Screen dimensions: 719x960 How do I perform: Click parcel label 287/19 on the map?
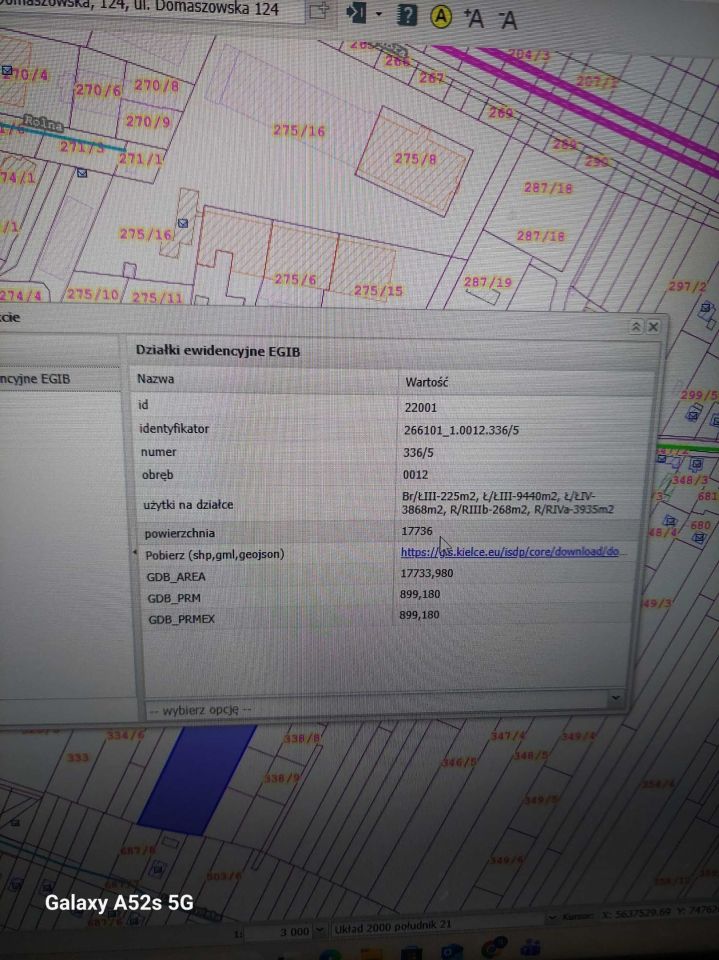(x=487, y=282)
